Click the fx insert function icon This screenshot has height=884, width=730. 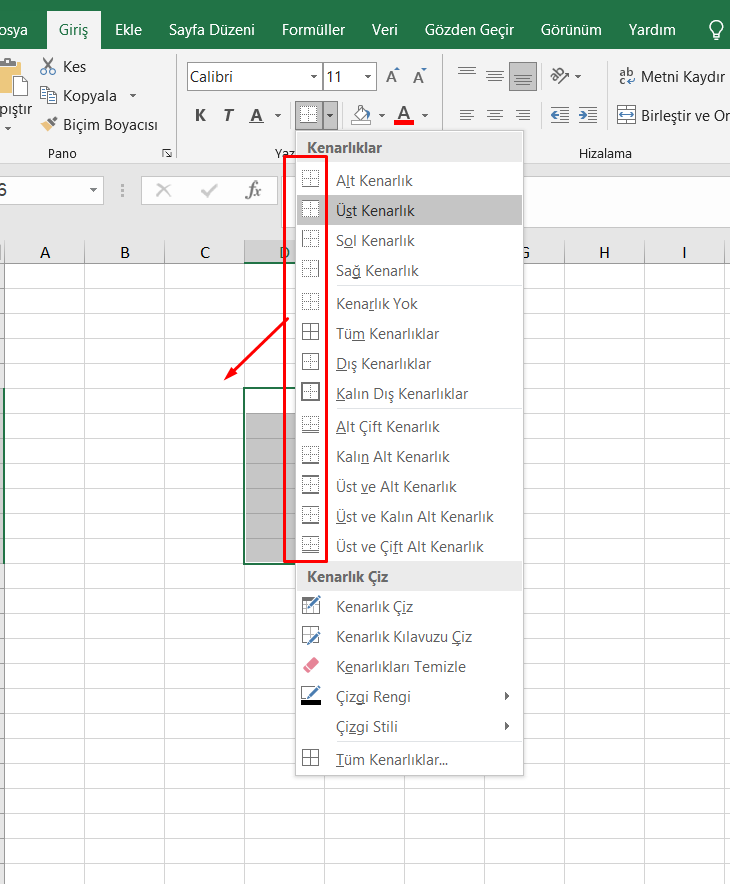pos(254,190)
